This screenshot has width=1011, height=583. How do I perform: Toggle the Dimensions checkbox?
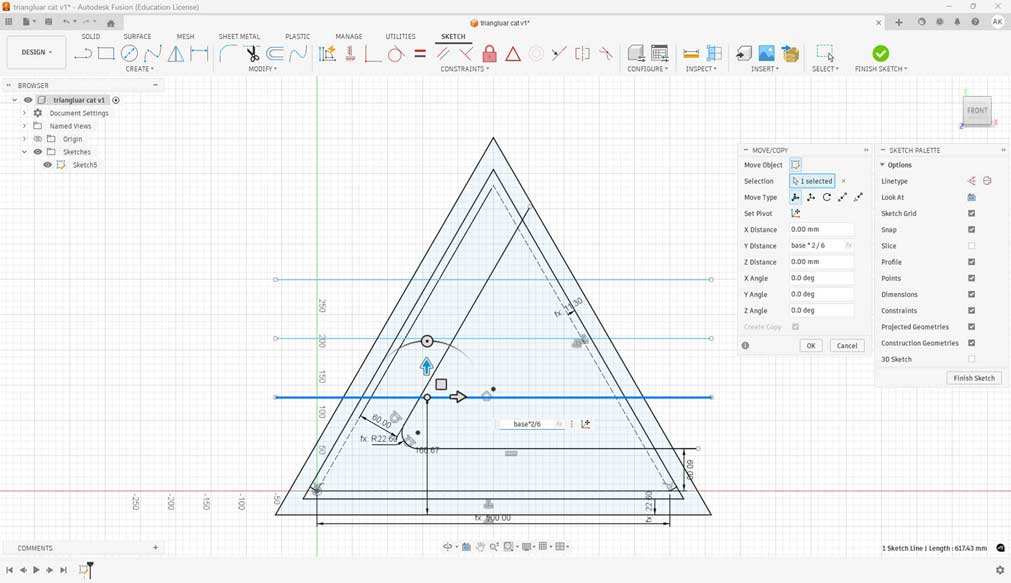click(x=972, y=294)
